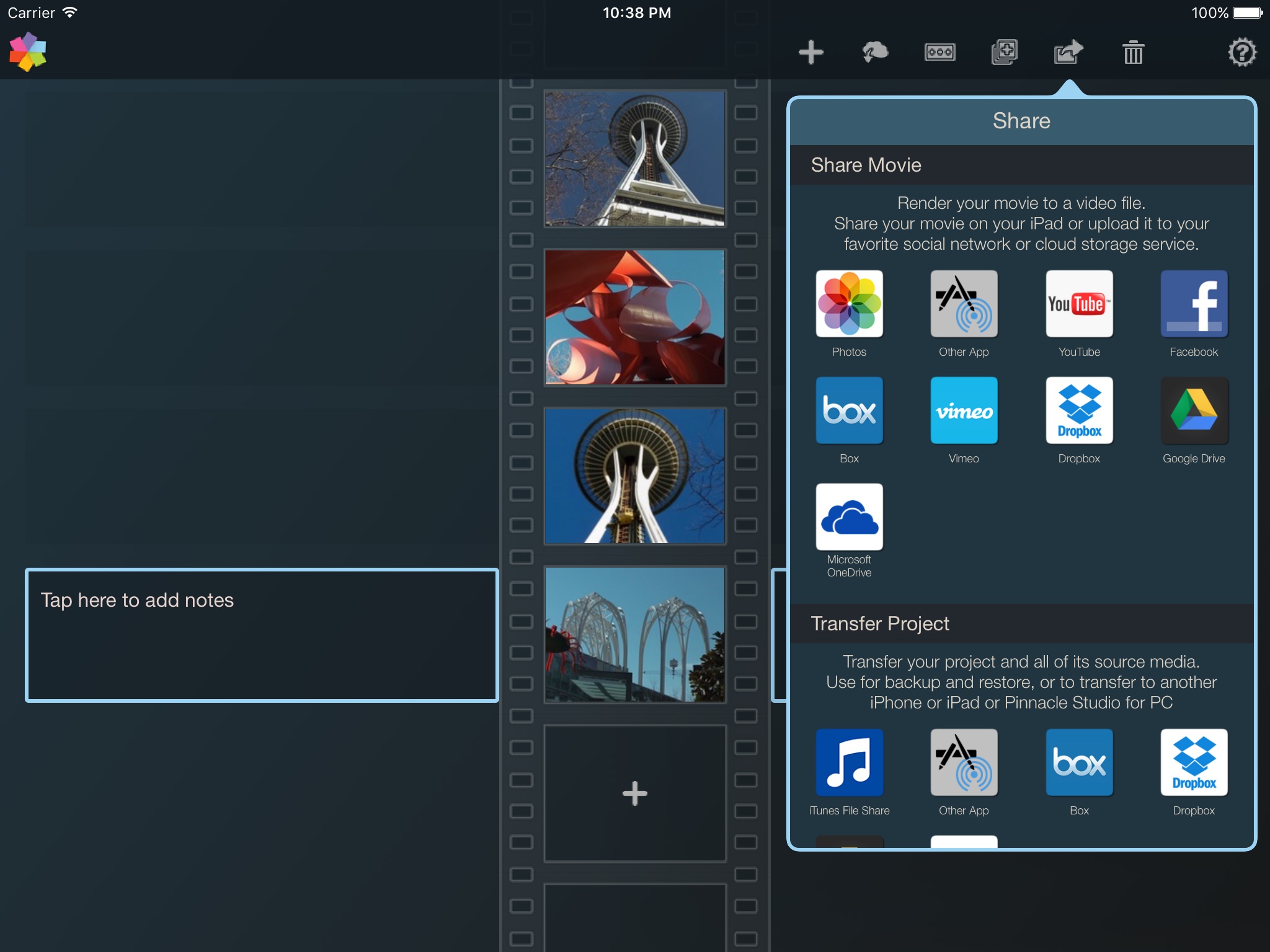Viewport: 1270px width, 952px height.
Task: Tap the Wi-Fi indicator in the status bar
Action: [x=70, y=12]
